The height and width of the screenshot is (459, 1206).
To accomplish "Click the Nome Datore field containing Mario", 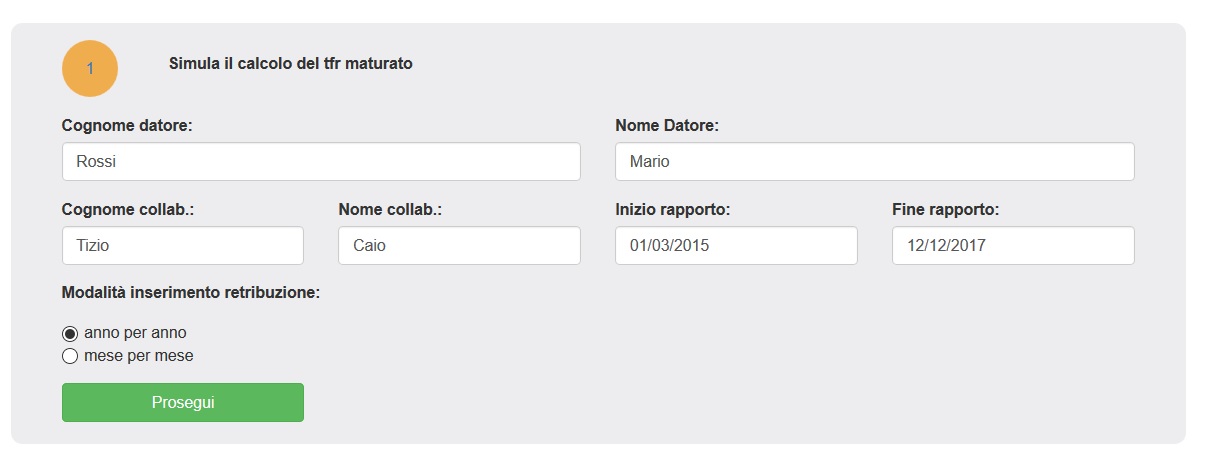I will click(x=874, y=162).
